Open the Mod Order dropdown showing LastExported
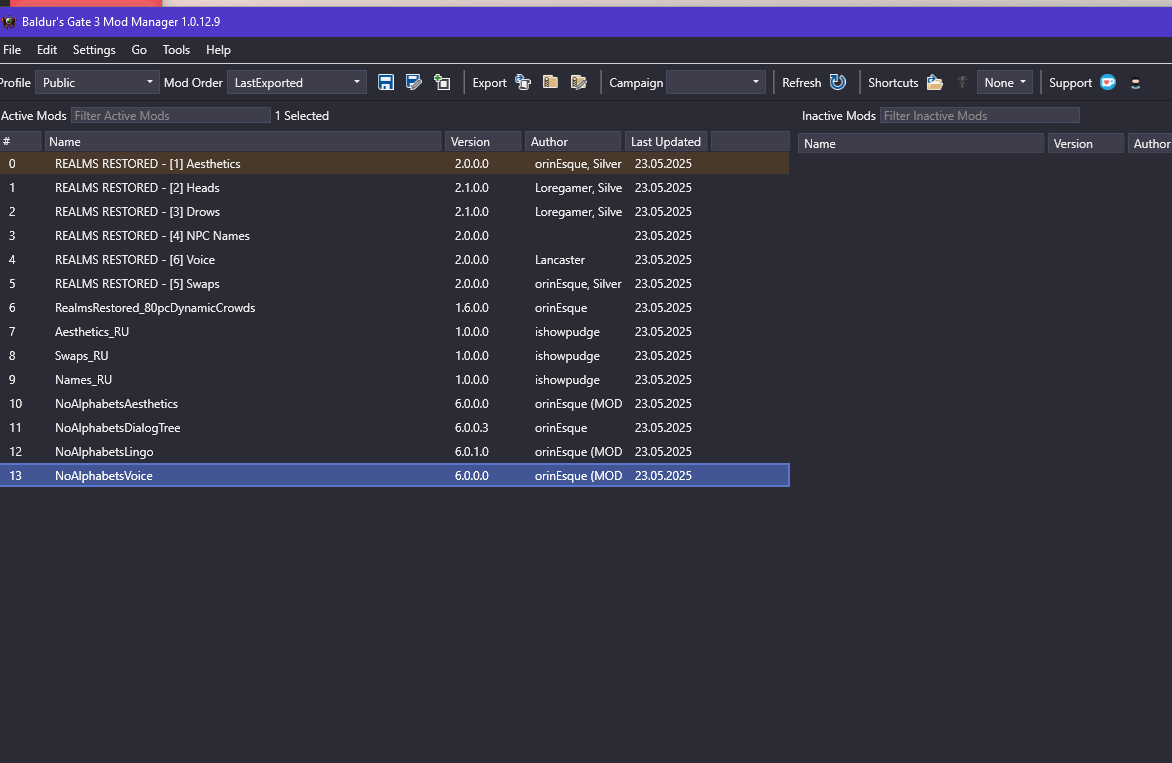1172x763 pixels. coord(297,82)
